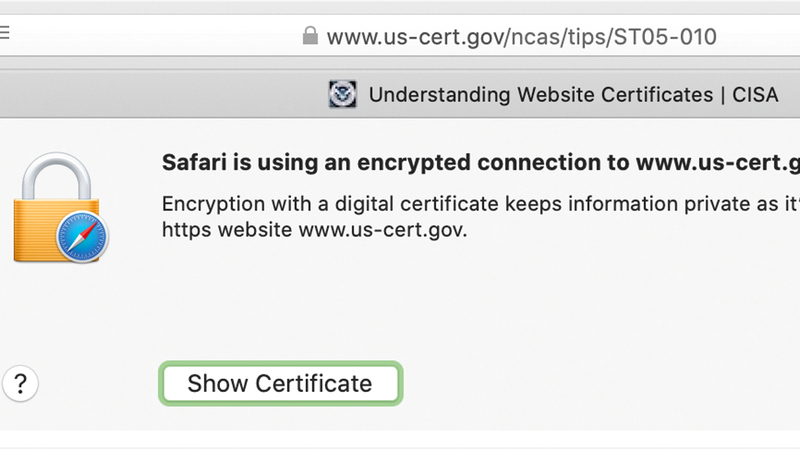This screenshot has height=450, width=800.
Task: Click the gray padlock in the address bar
Action: 309,37
